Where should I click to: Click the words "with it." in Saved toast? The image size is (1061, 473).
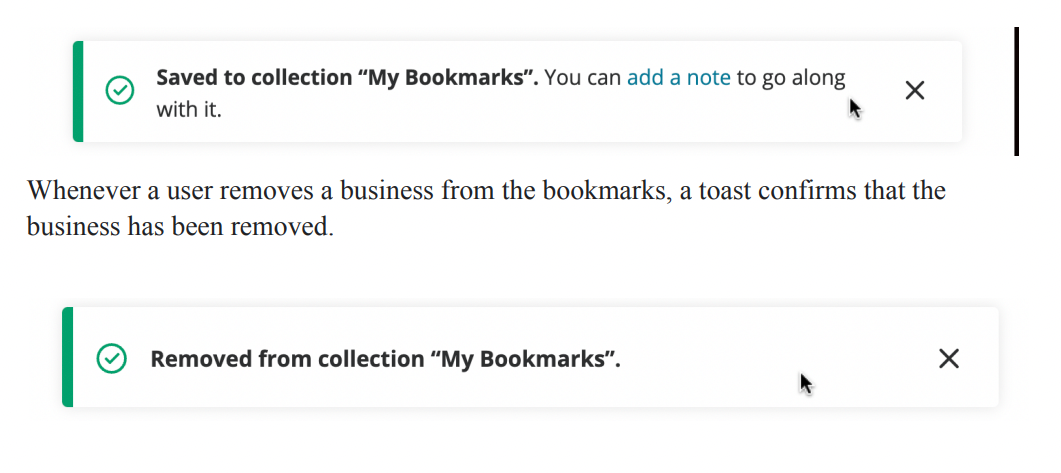(x=189, y=110)
